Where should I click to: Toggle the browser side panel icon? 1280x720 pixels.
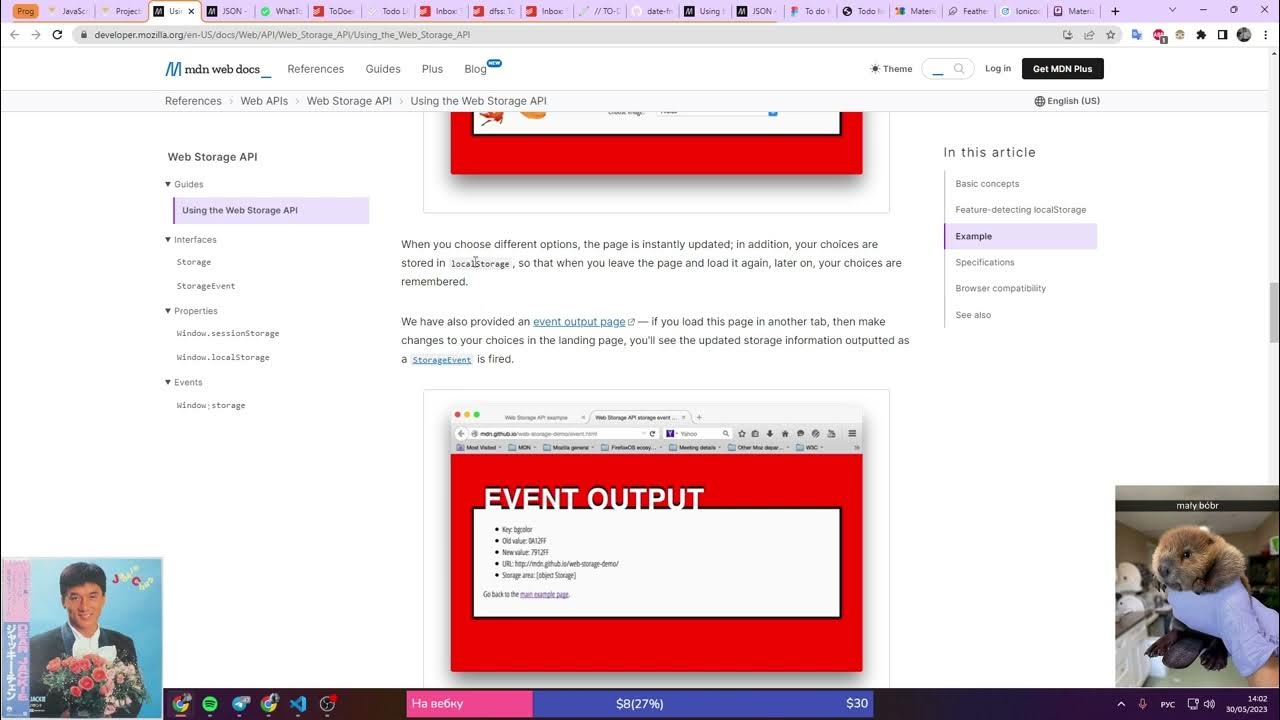tap(1222, 34)
